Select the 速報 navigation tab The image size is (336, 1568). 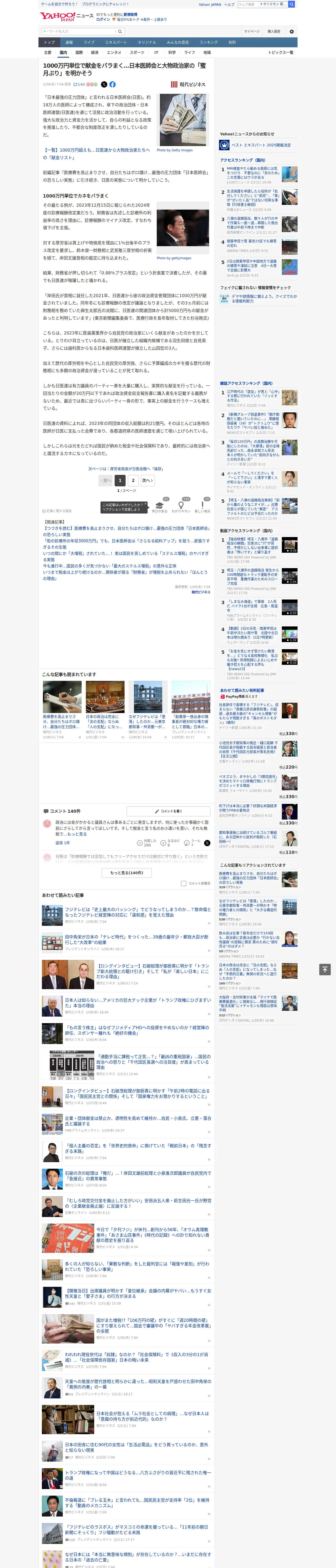69,43
